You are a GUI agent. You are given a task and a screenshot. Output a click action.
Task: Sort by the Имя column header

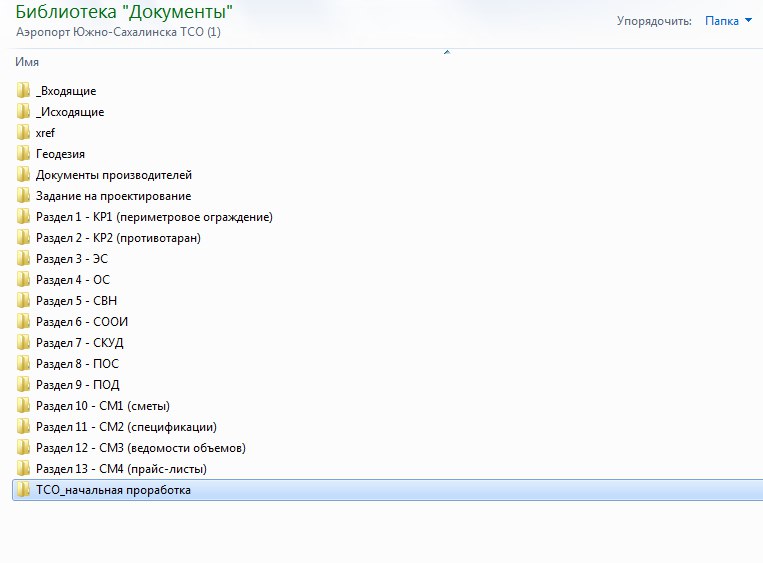(x=27, y=62)
